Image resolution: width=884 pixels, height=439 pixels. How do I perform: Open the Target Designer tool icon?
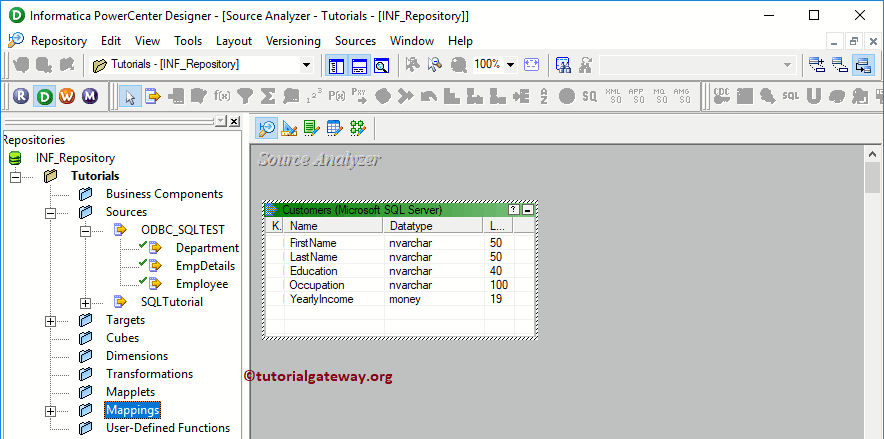[289, 128]
